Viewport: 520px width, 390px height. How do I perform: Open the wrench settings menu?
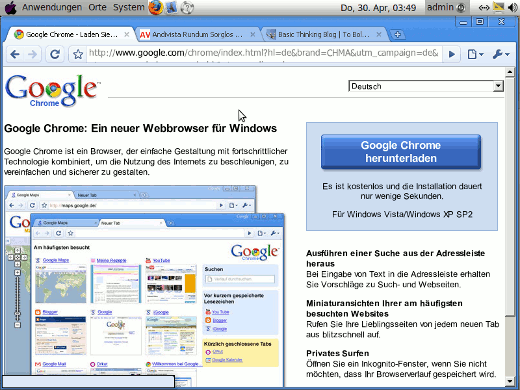[501, 54]
